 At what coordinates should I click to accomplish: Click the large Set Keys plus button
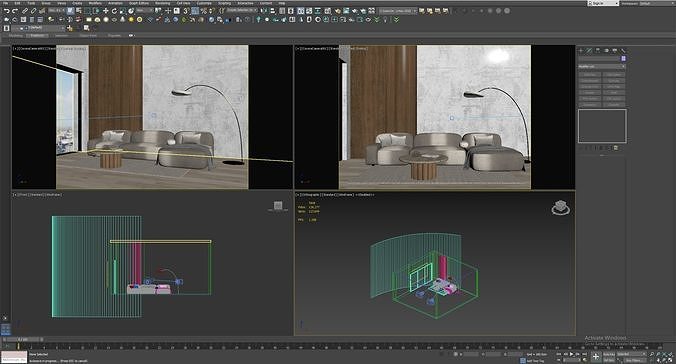[596, 356]
